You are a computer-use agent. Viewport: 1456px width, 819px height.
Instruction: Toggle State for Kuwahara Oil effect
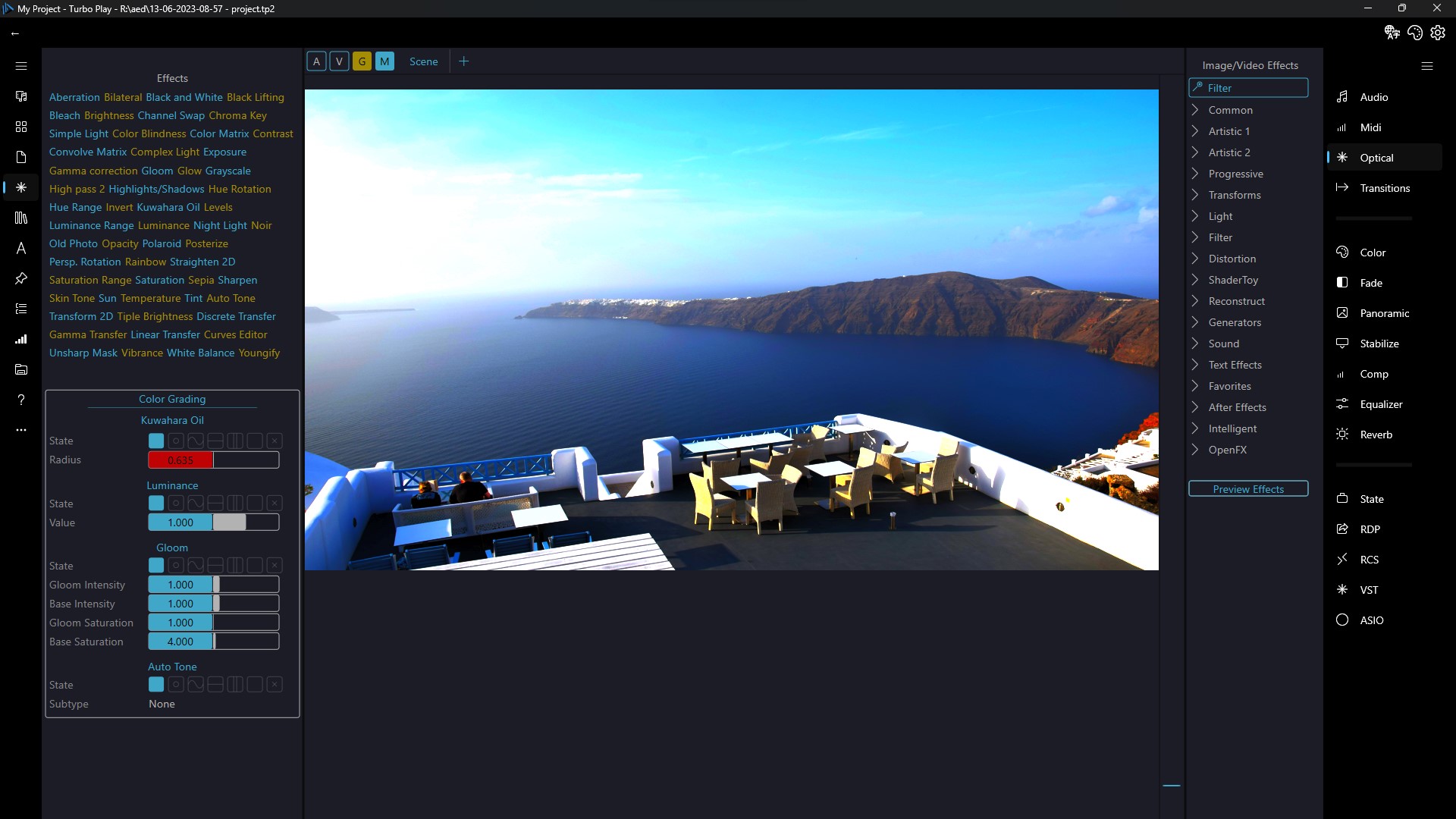(156, 440)
